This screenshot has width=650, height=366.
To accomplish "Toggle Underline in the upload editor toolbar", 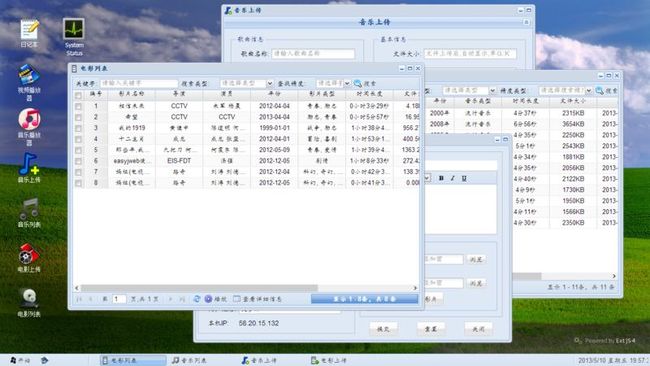I will [464, 178].
